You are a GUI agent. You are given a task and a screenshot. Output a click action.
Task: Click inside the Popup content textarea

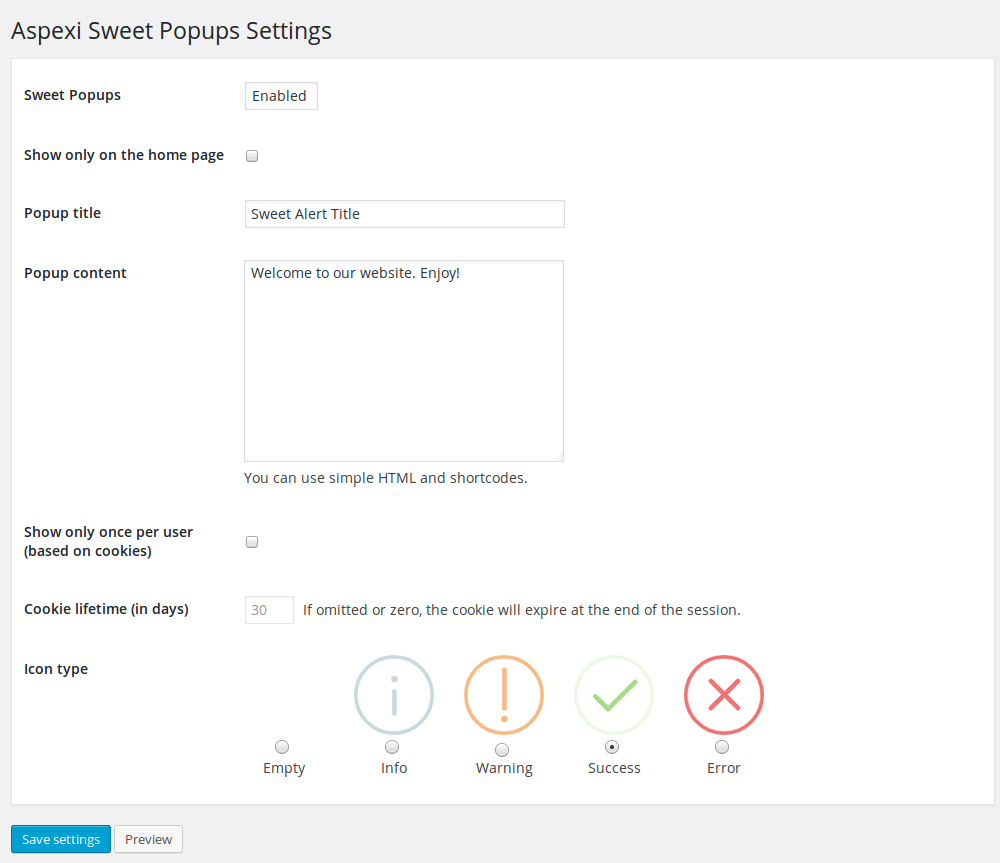click(404, 361)
